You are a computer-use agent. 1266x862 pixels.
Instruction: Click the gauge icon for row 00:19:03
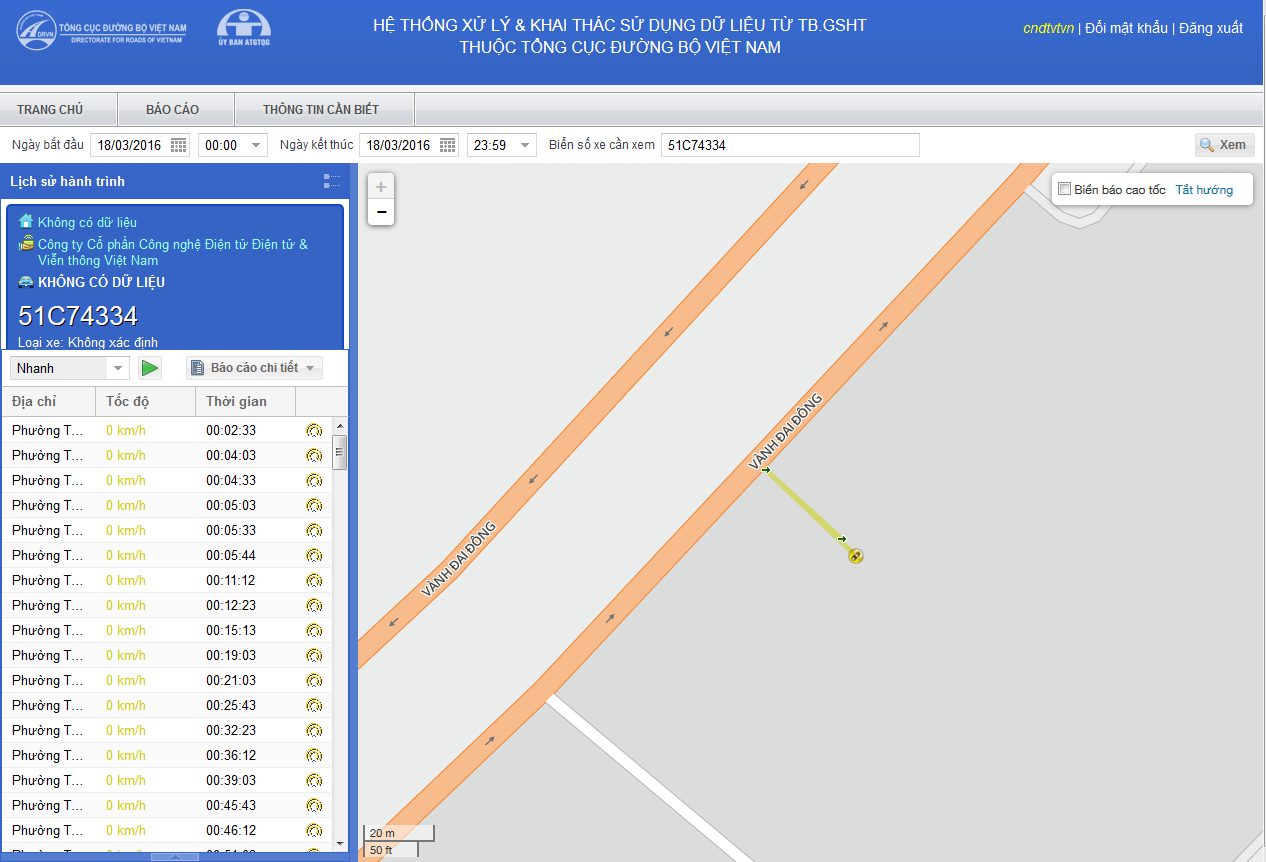[314, 655]
